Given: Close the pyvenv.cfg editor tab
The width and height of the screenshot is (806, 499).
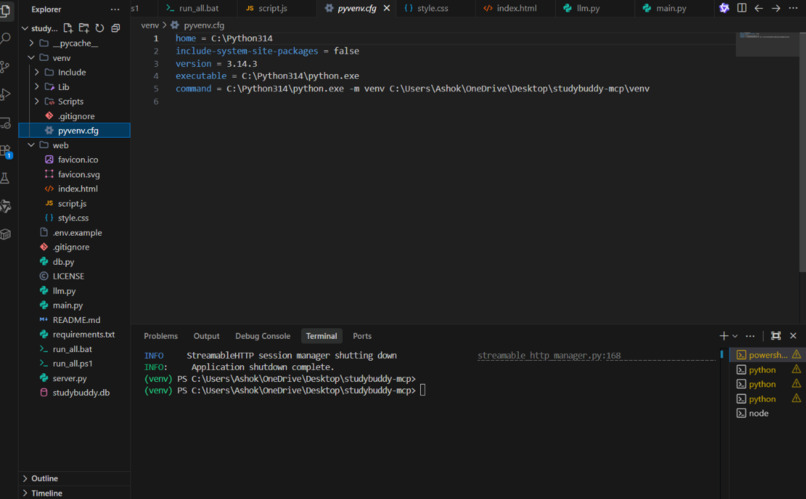Looking at the screenshot, I should (387, 8).
